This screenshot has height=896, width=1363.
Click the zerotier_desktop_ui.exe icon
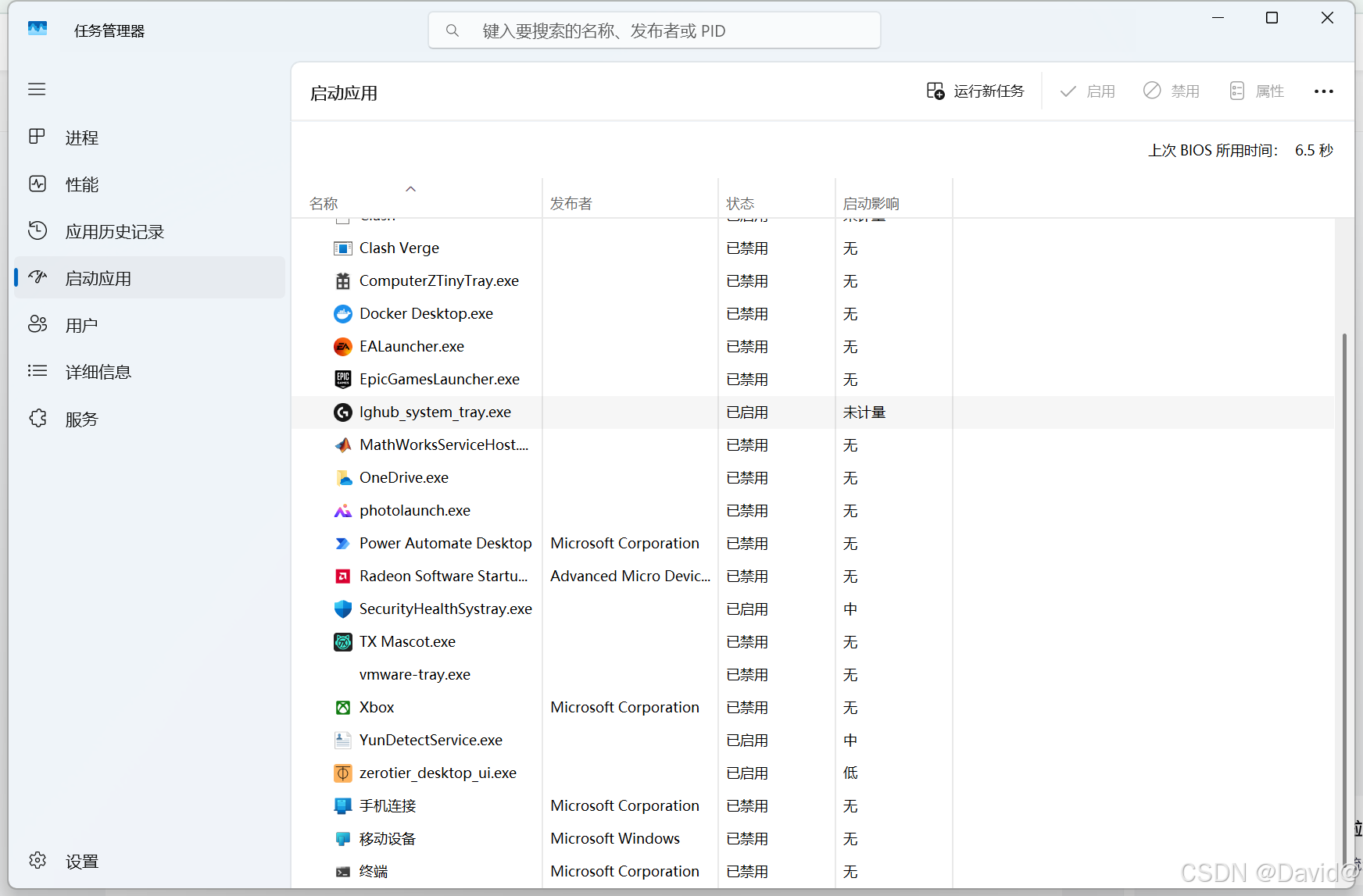342,773
